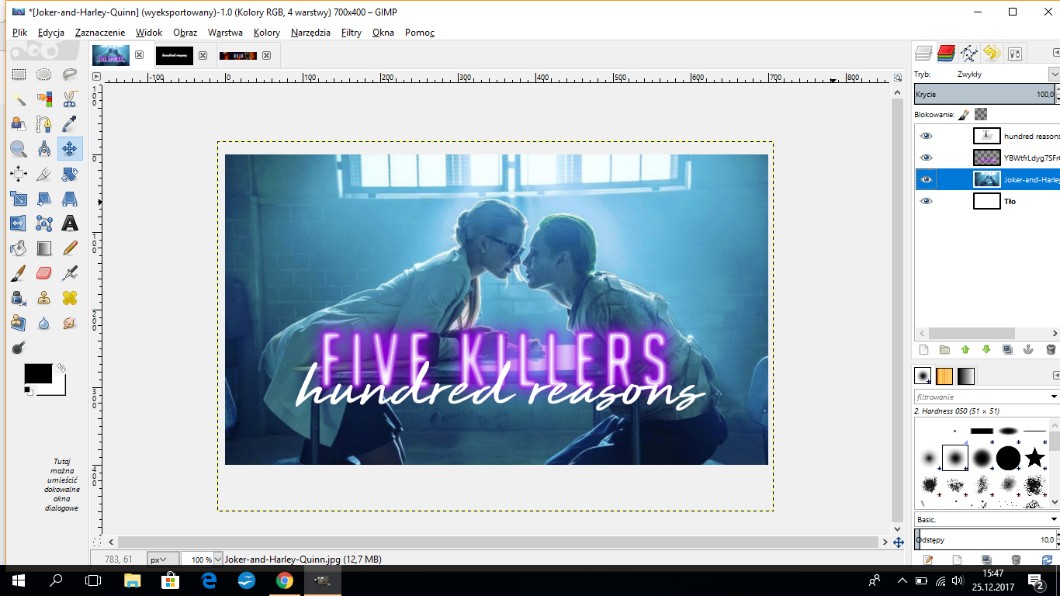
Task: Expand the Basic brush tag dropdown
Action: 985,519
